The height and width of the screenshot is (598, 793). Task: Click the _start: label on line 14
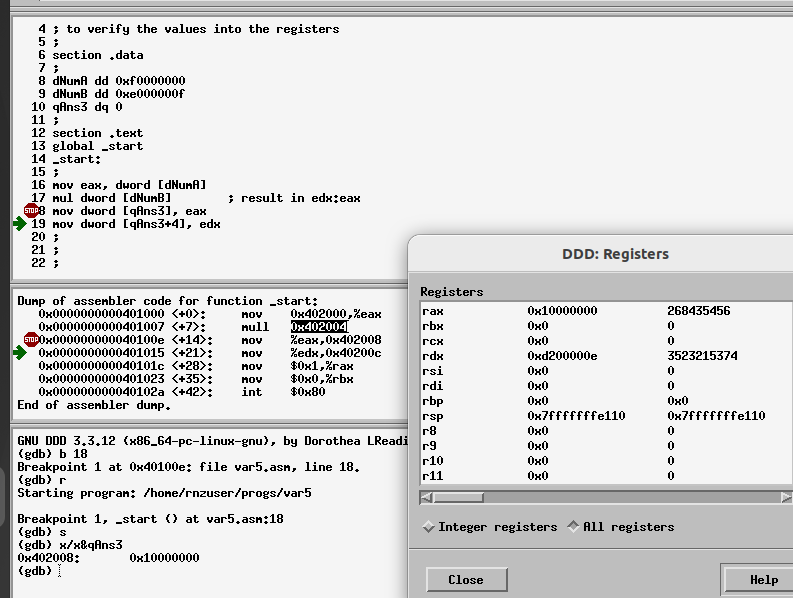pos(76,159)
